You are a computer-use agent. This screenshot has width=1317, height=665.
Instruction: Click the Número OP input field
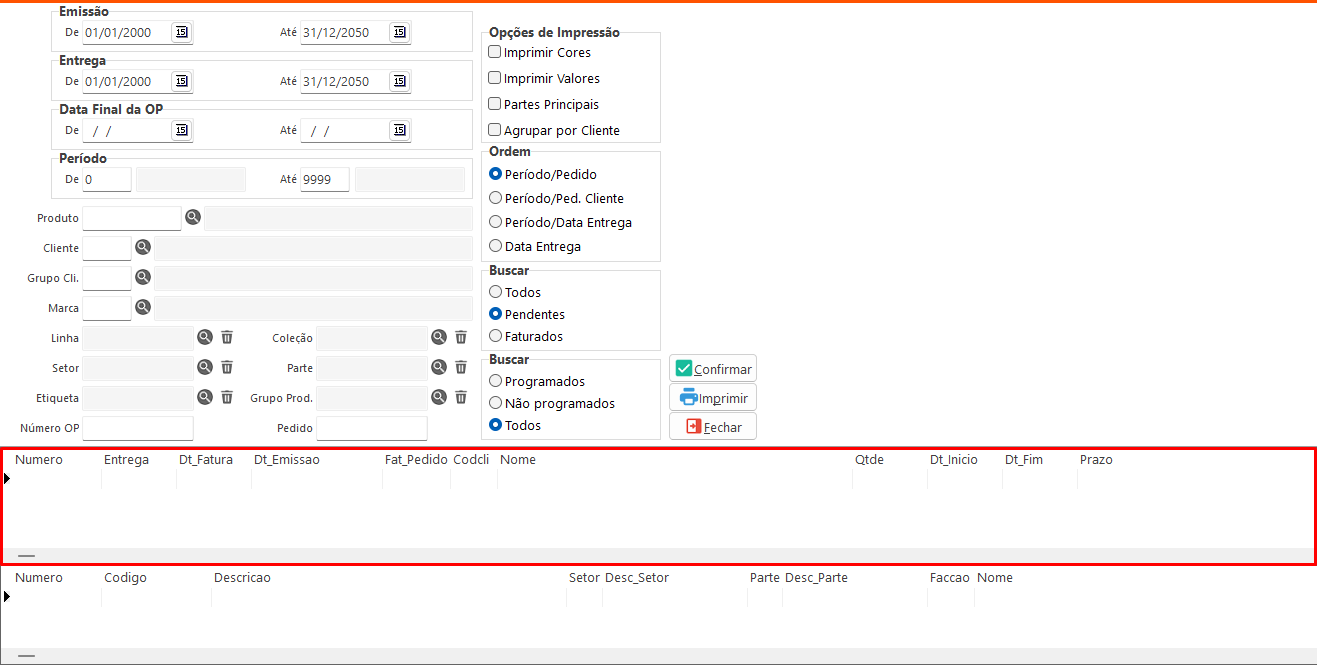point(138,428)
